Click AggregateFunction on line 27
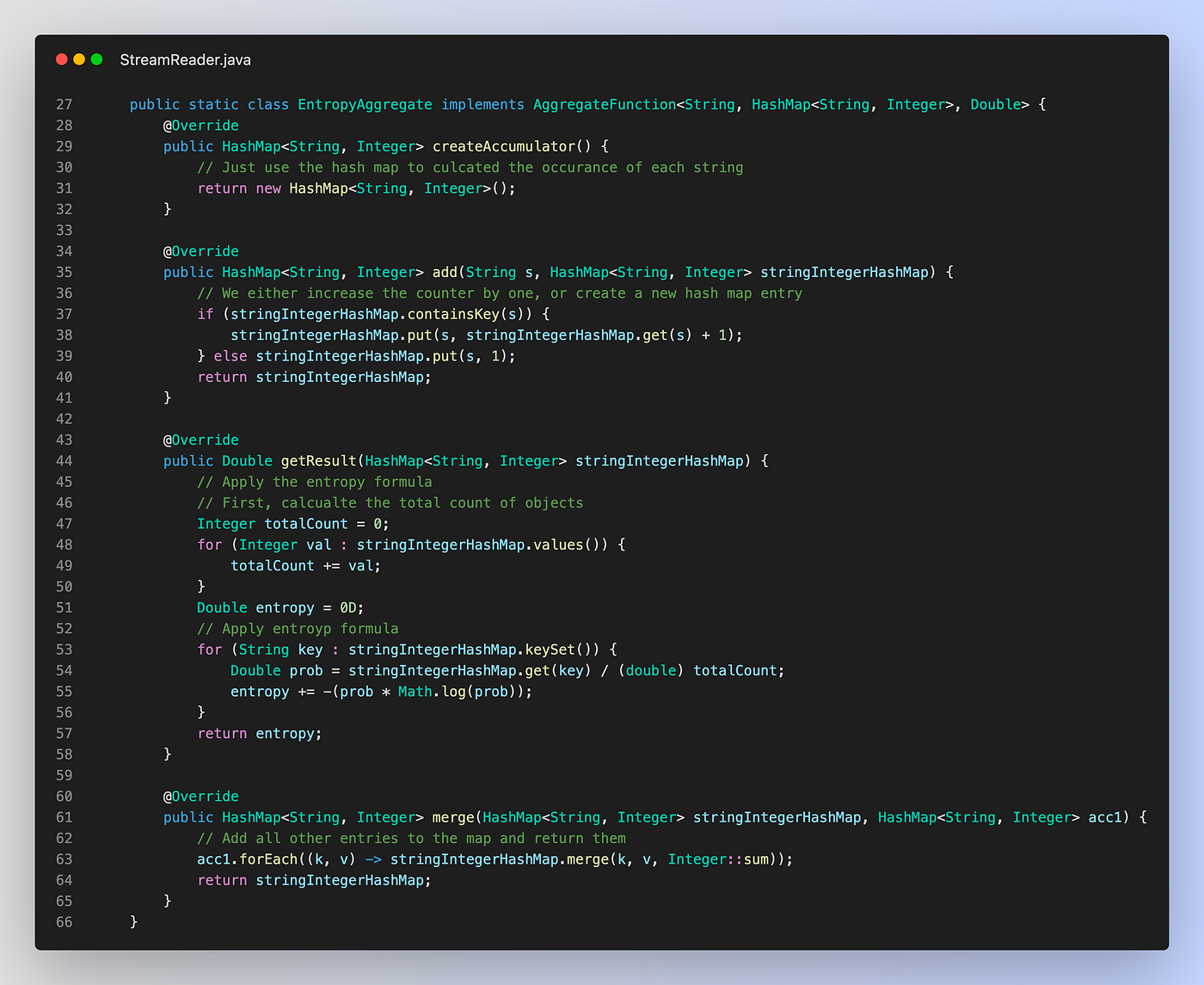The height and width of the screenshot is (985, 1204). click(605, 105)
